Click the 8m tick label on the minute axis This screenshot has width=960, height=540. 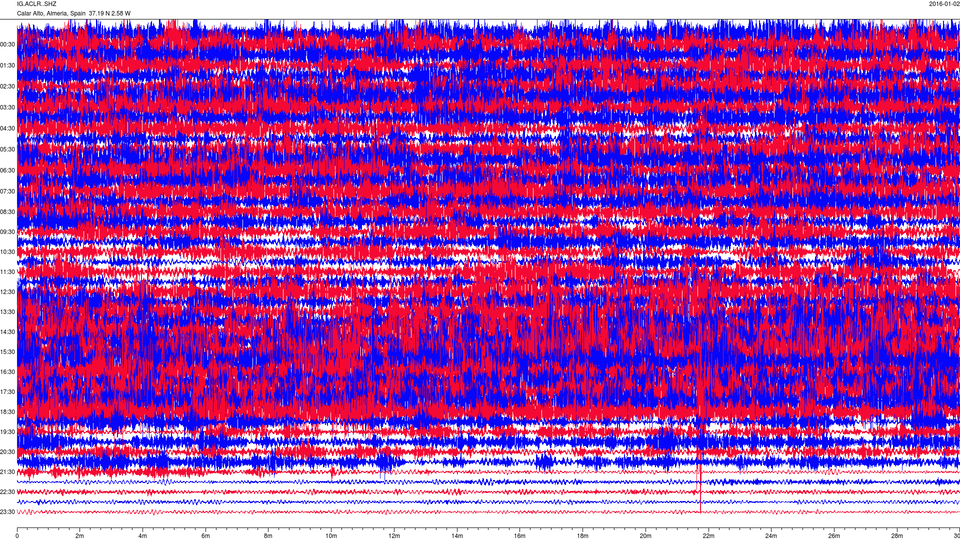268,536
